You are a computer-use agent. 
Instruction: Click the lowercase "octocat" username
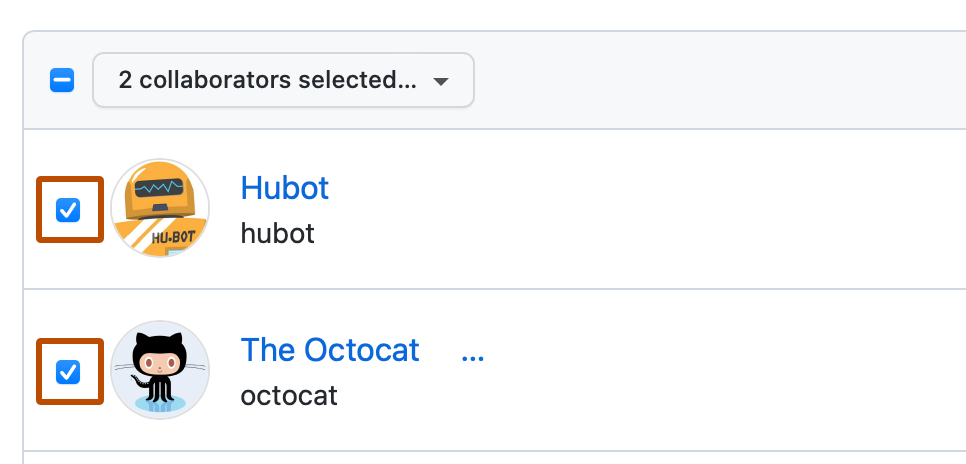(289, 395)
